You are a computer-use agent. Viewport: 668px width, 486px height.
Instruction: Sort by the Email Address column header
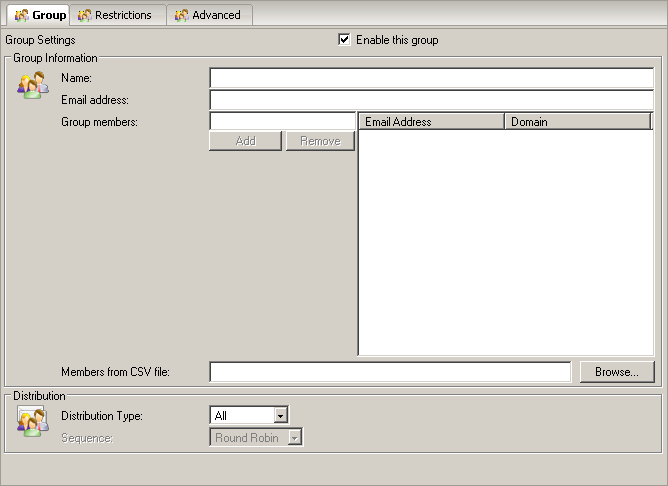(431, 122)
